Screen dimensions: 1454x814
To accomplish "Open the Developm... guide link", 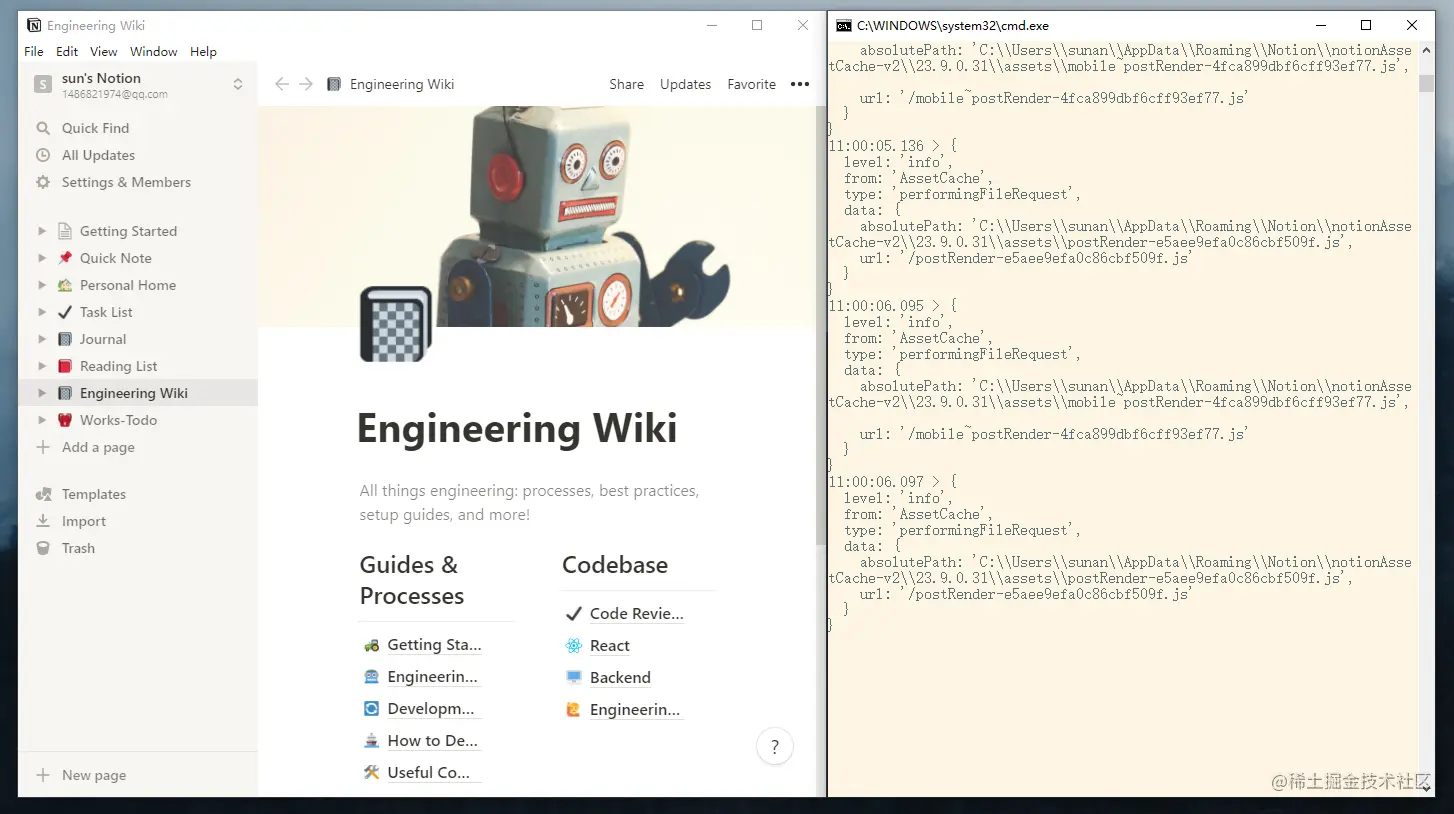I will (x=431, y=709).
